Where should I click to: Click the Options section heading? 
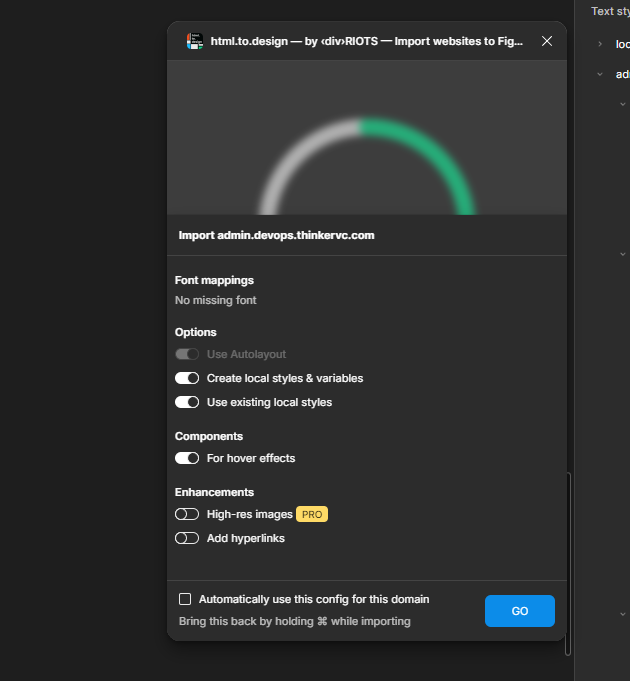pyautogui.click(x=195, y=332)
